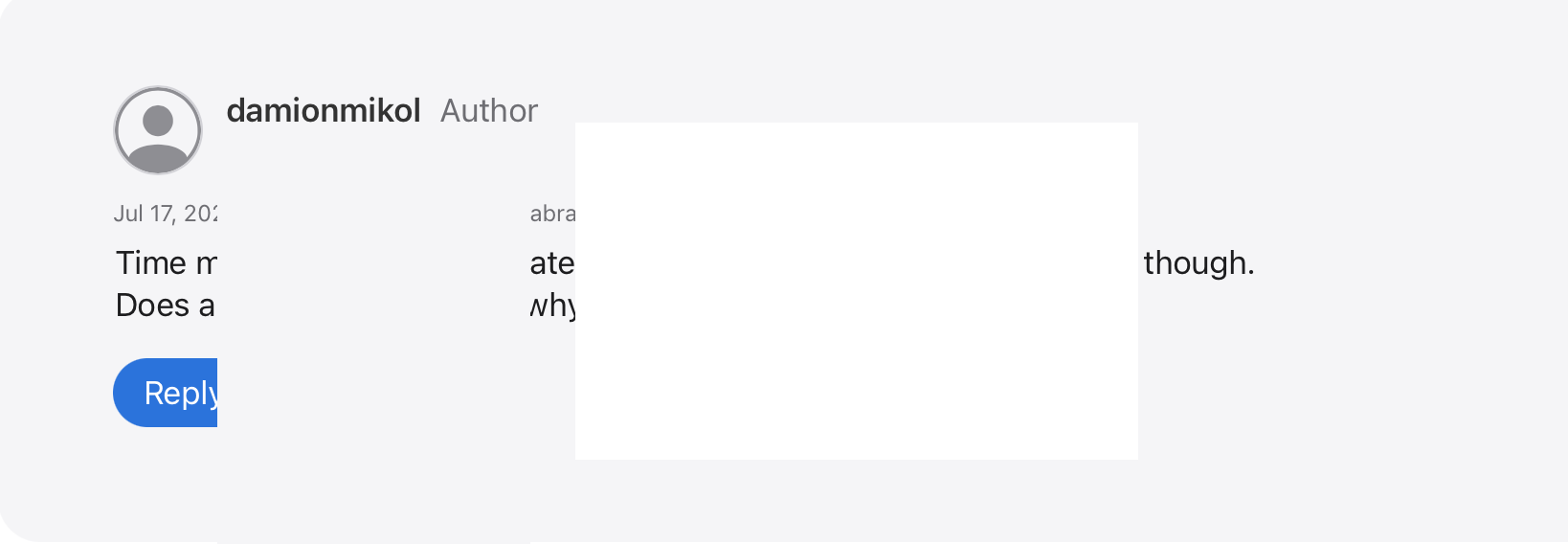Click the period after 'though'
Viewport: 1568px width, 544px height.
pyautogui.click(x=1250, y=270)
